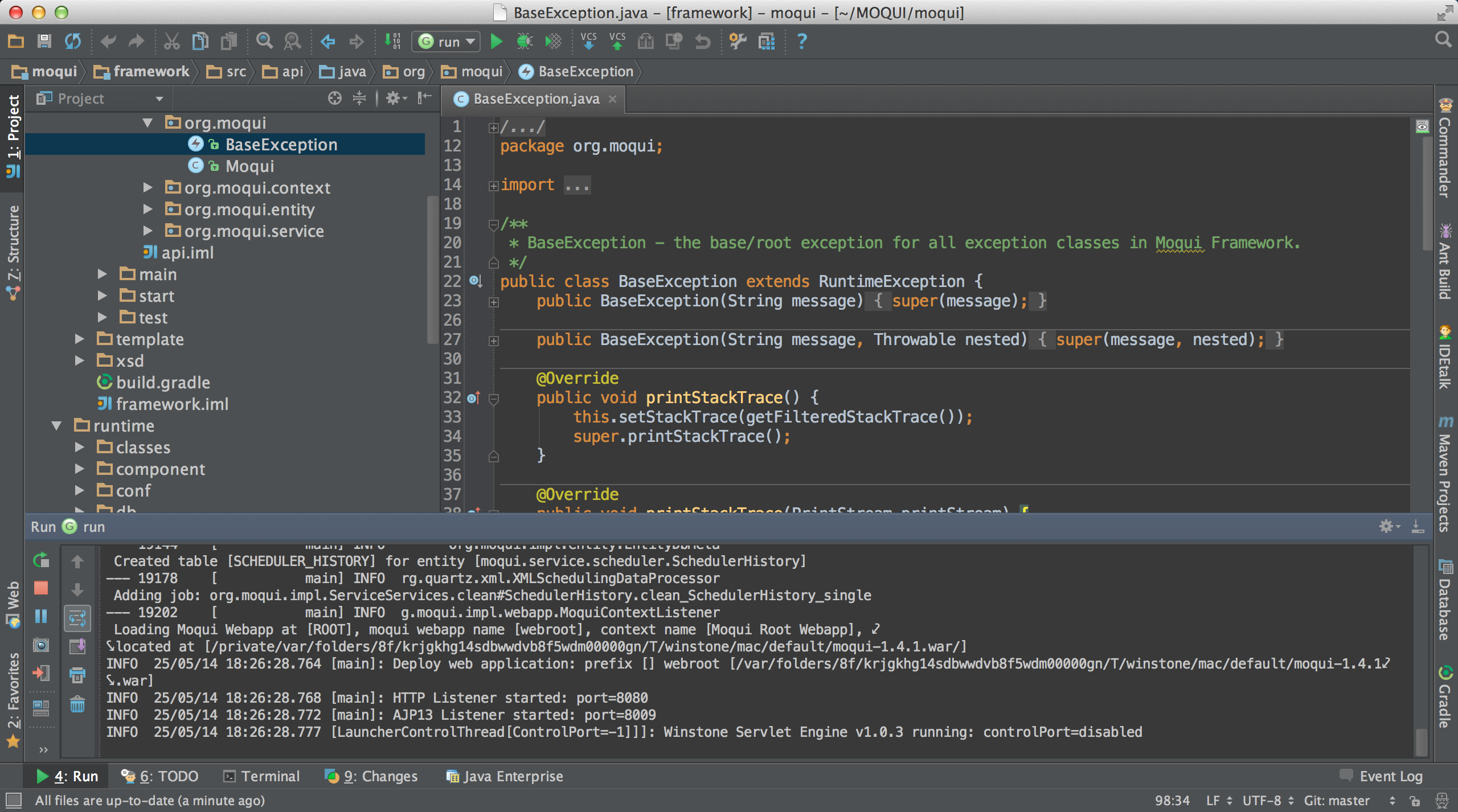
Task: Run the configuration with green play icon
Action: (496, 41)
